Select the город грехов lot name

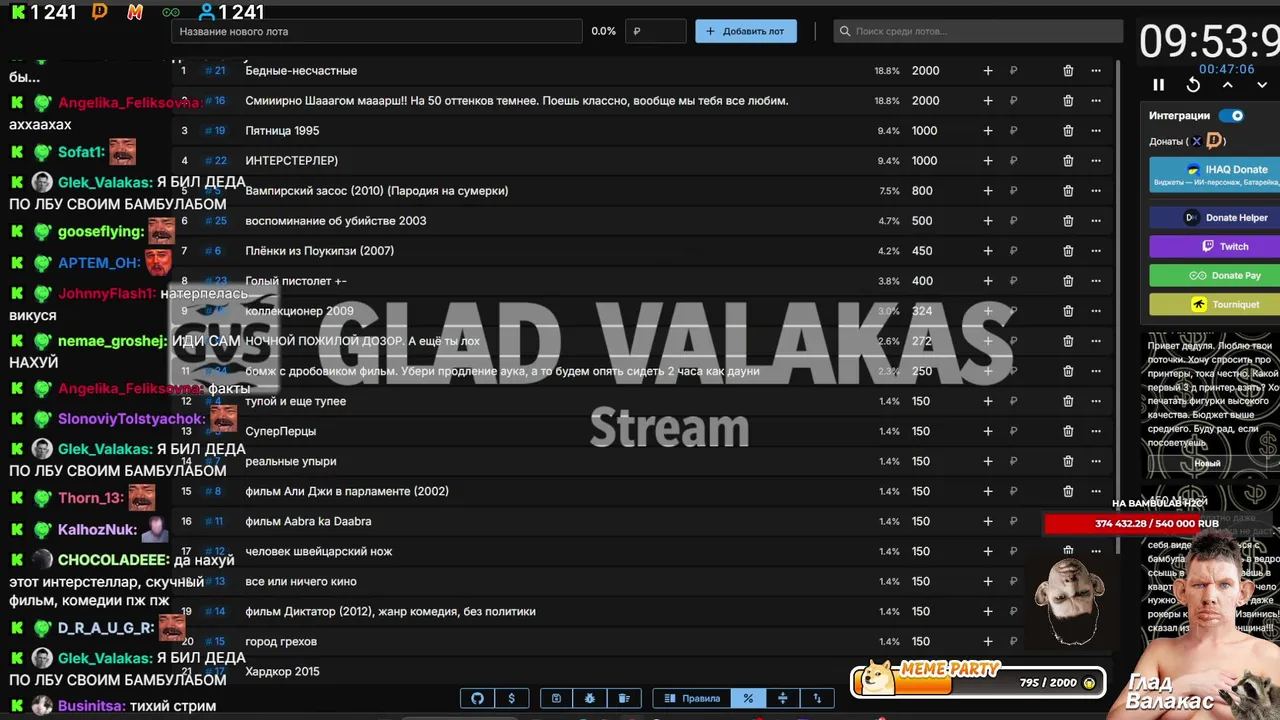(281, 641)
